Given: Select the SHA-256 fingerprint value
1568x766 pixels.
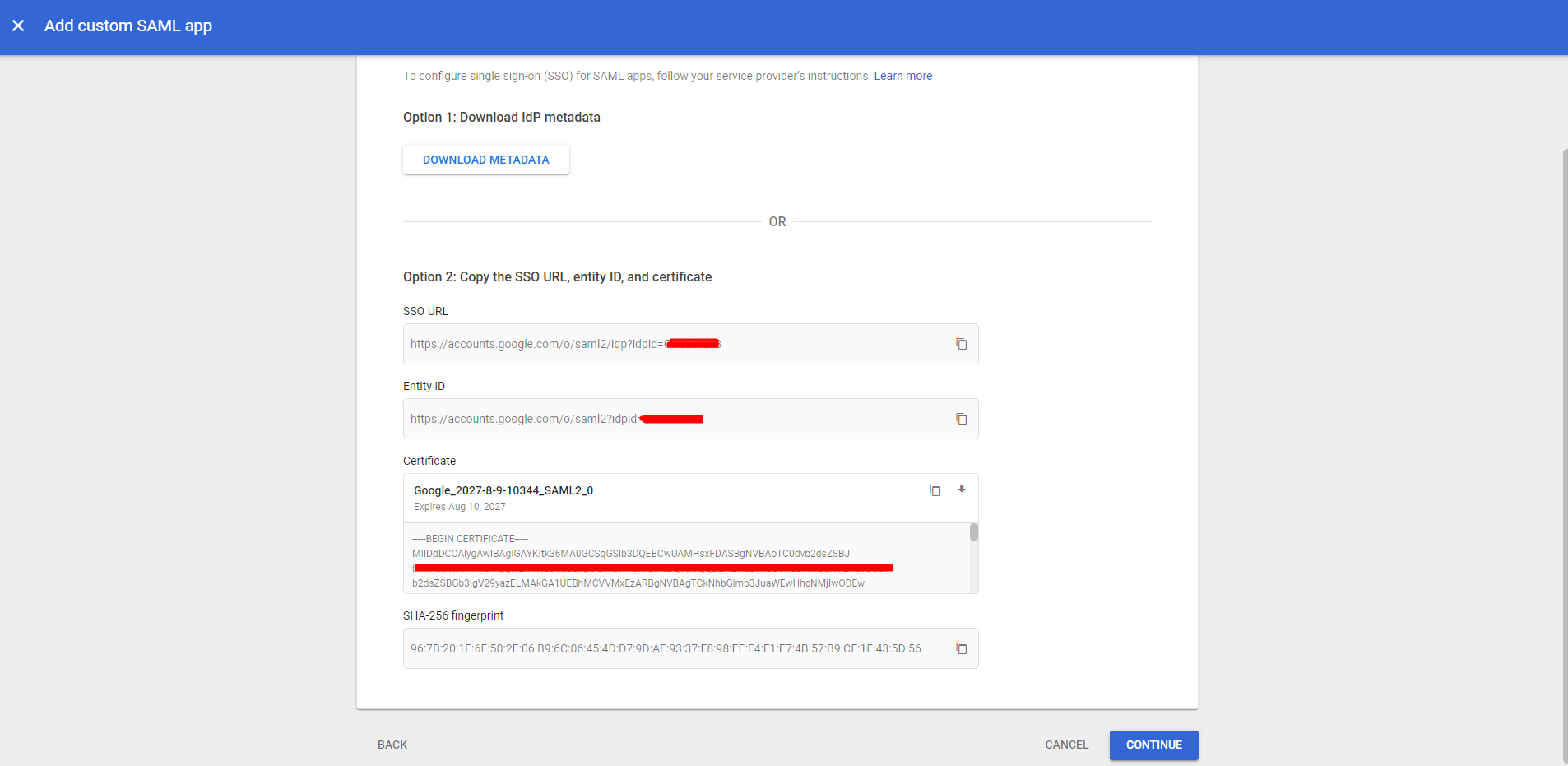Looking at the screenshot, I should (x=665, y=648).
